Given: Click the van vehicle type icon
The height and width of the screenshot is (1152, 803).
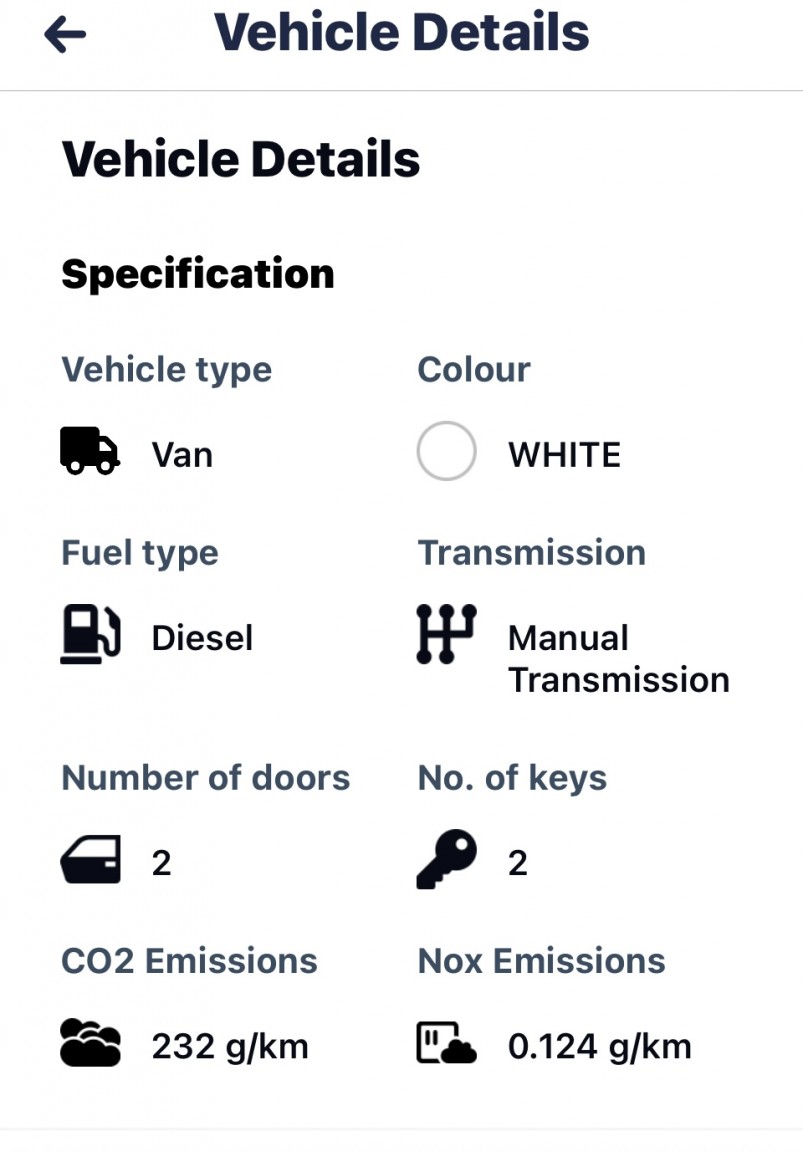Looking at the screenshot, I should 90,451.
